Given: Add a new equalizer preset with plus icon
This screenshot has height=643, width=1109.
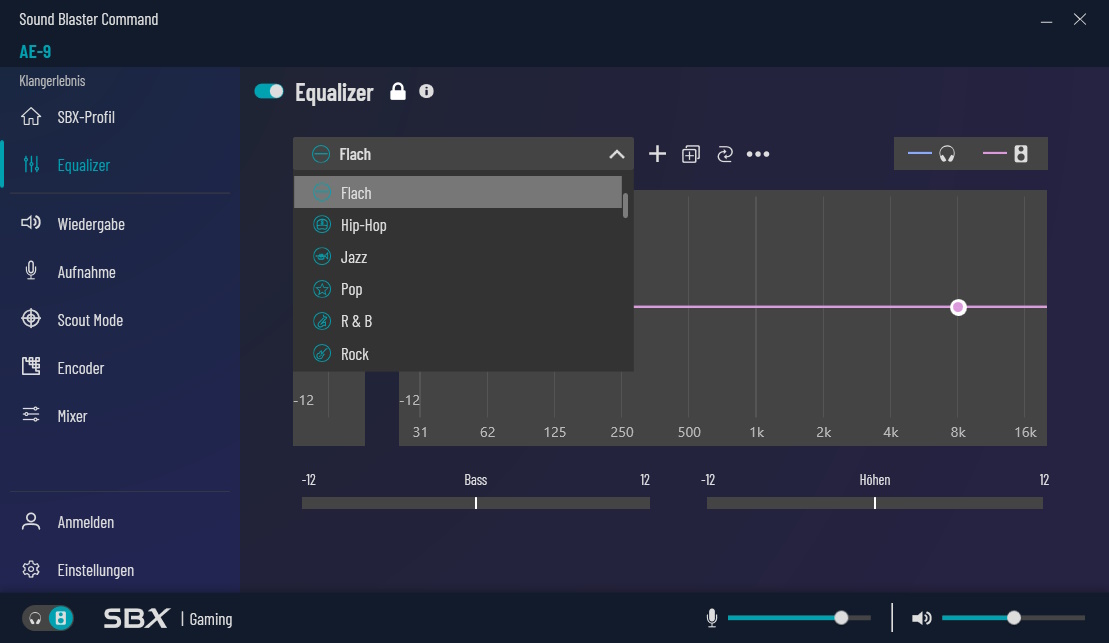Looking at the screenshot, I should pos(657,153).
